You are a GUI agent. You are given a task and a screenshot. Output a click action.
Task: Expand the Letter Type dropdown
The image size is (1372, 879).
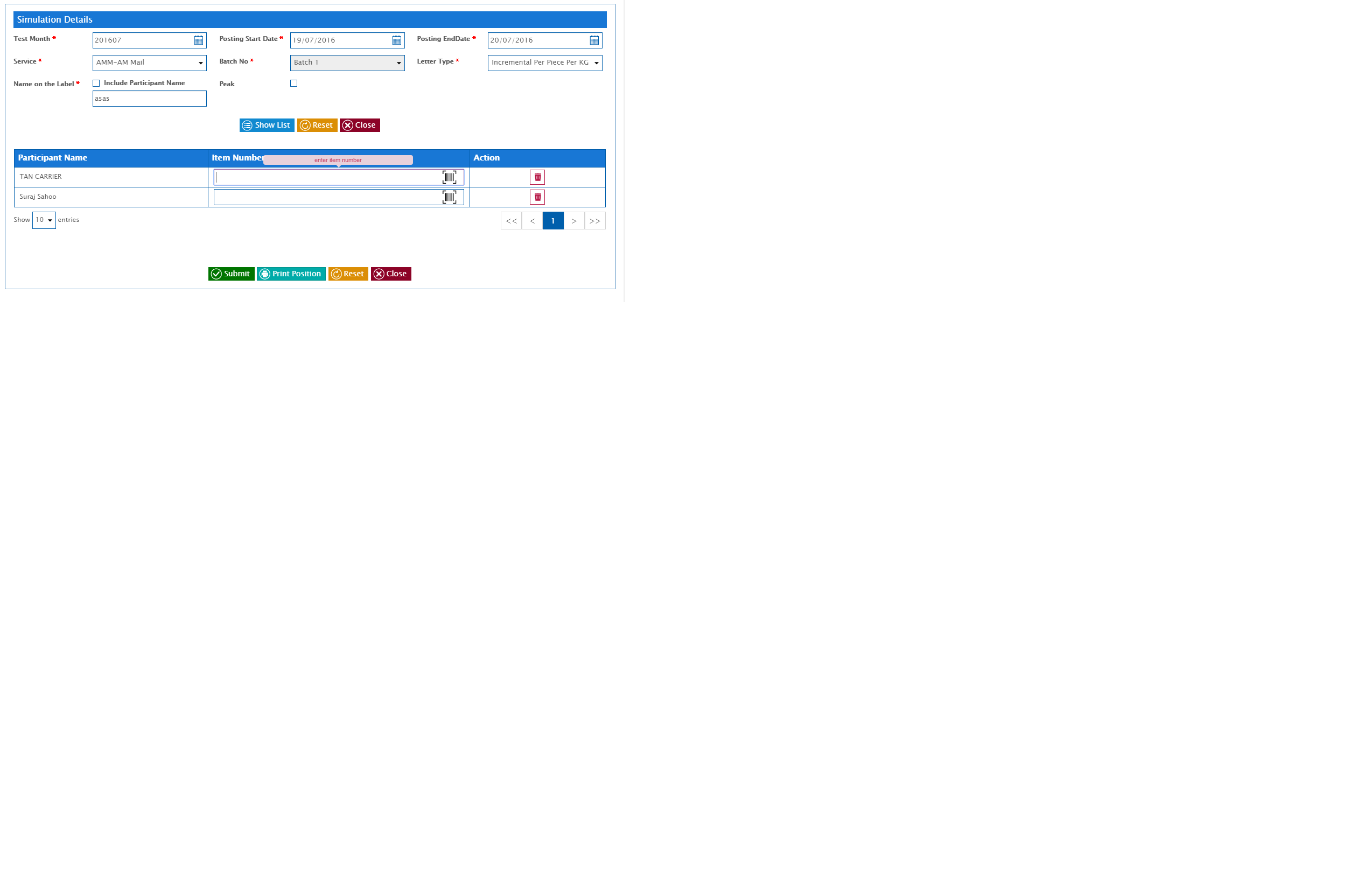pyautogui.click(x=544, y=63)
